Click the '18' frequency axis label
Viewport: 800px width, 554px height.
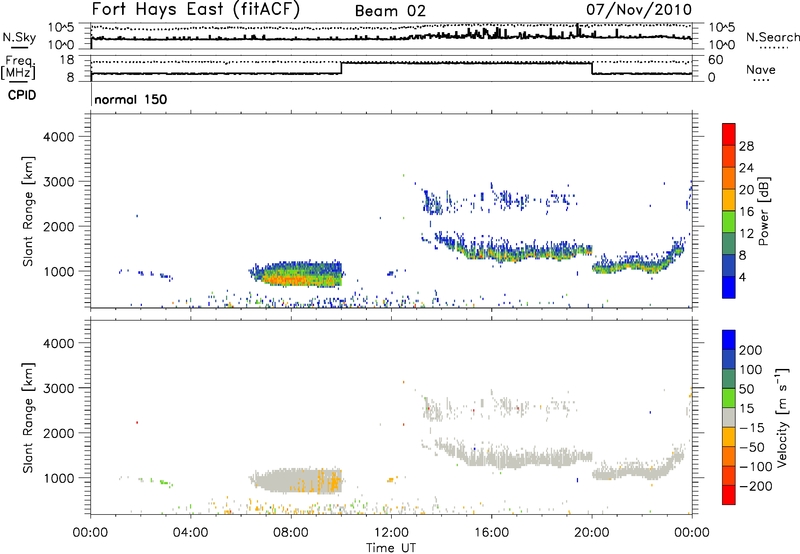66,60
